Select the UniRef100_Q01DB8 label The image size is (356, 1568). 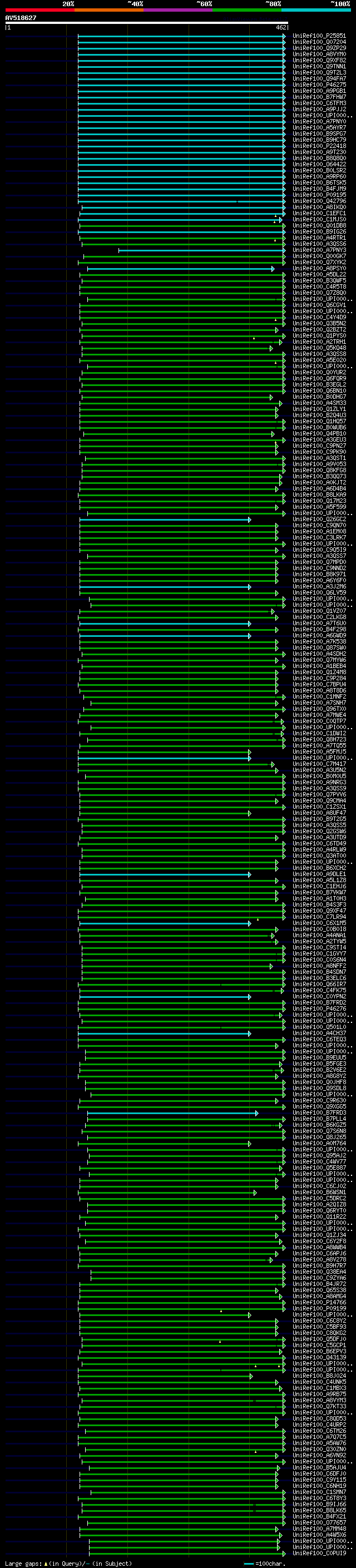pyautogui.click(x=319, y=225)
